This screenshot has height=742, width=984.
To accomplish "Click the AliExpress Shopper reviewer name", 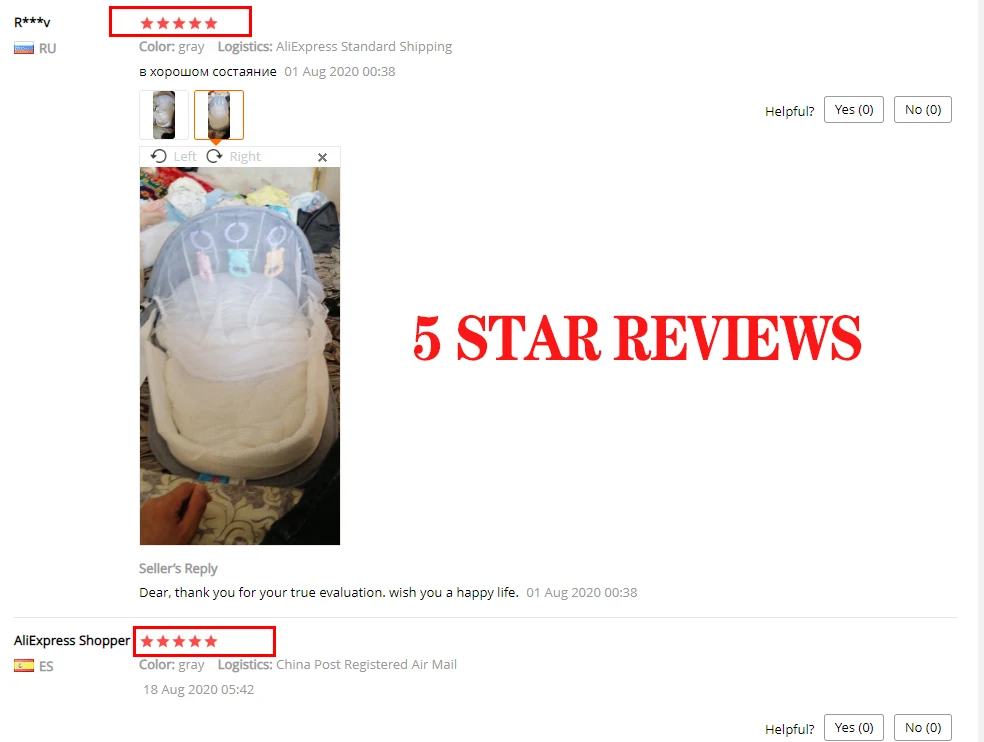I will pyautogui.click(x=72, y=641).
